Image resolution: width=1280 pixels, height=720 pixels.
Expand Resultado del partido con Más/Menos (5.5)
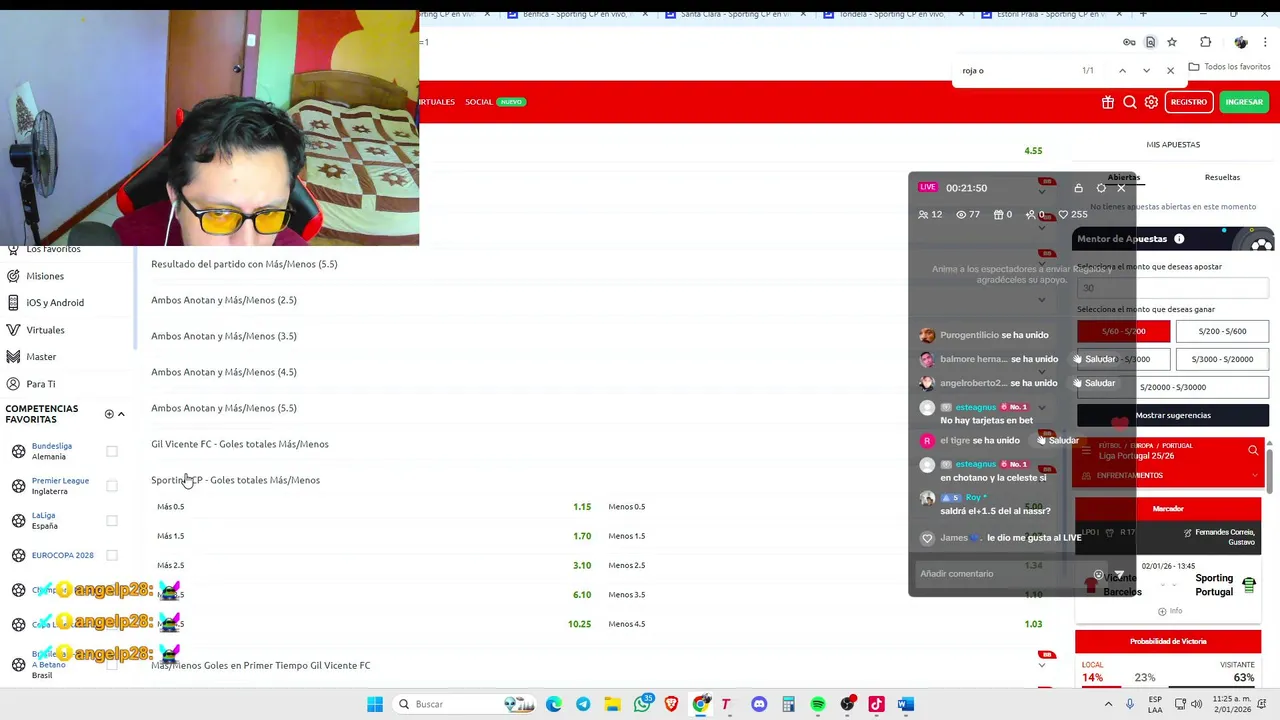click(x=600, y=264)
